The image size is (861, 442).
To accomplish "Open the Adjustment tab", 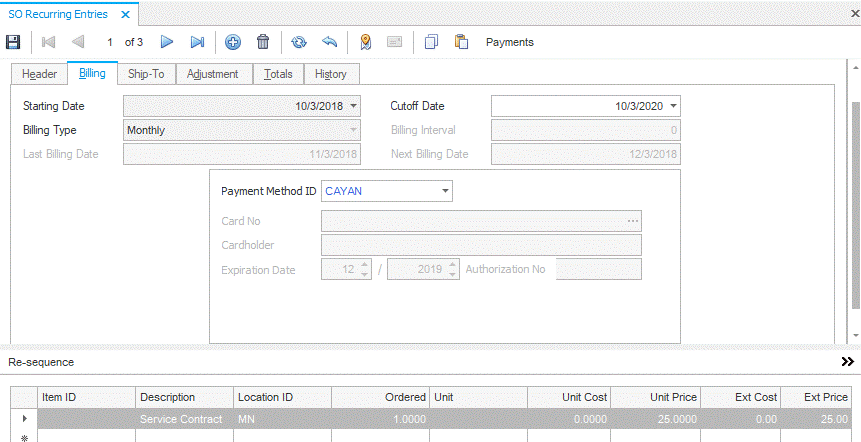I will tap(213, 74).
